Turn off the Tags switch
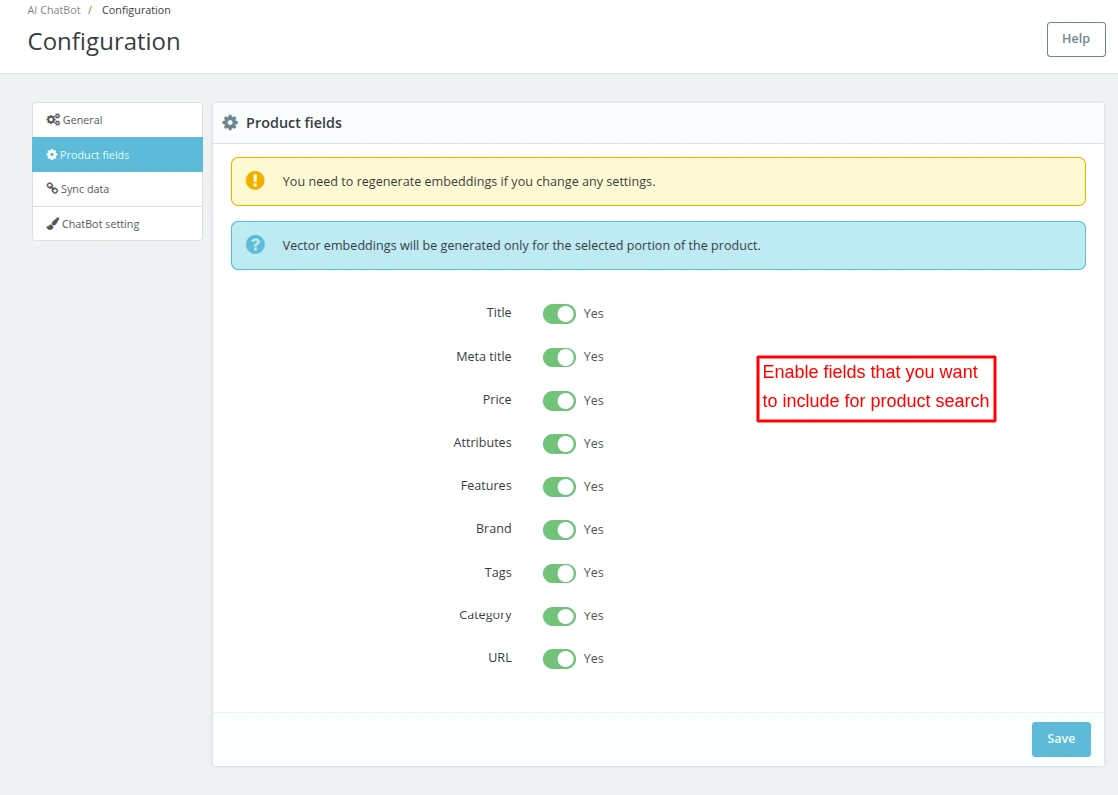The width and height of the screenshot is (1118, 795). [560, 572]
